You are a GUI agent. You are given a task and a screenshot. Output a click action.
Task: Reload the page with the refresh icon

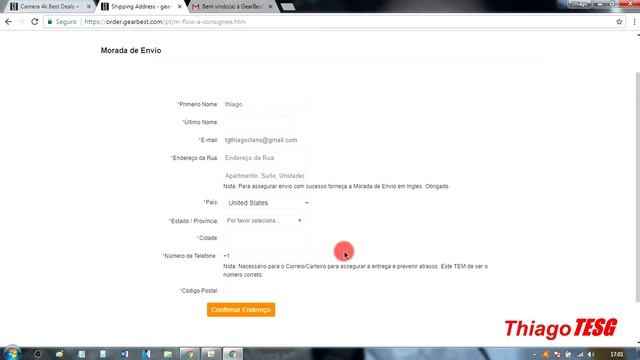click(x=35, y=22)
